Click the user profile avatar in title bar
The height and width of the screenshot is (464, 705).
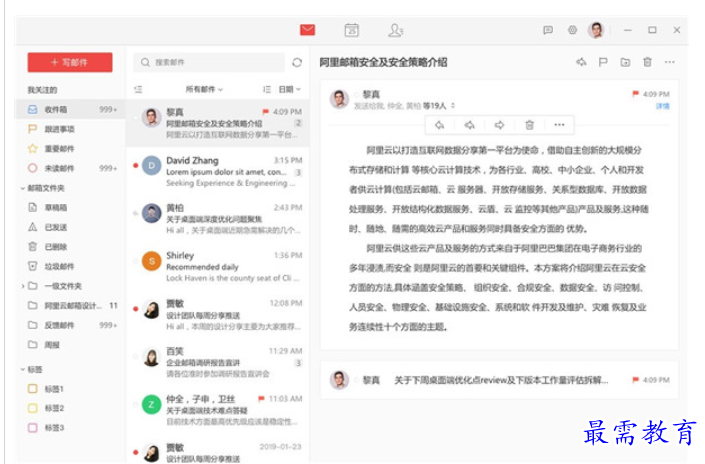[x=596, y=30]
